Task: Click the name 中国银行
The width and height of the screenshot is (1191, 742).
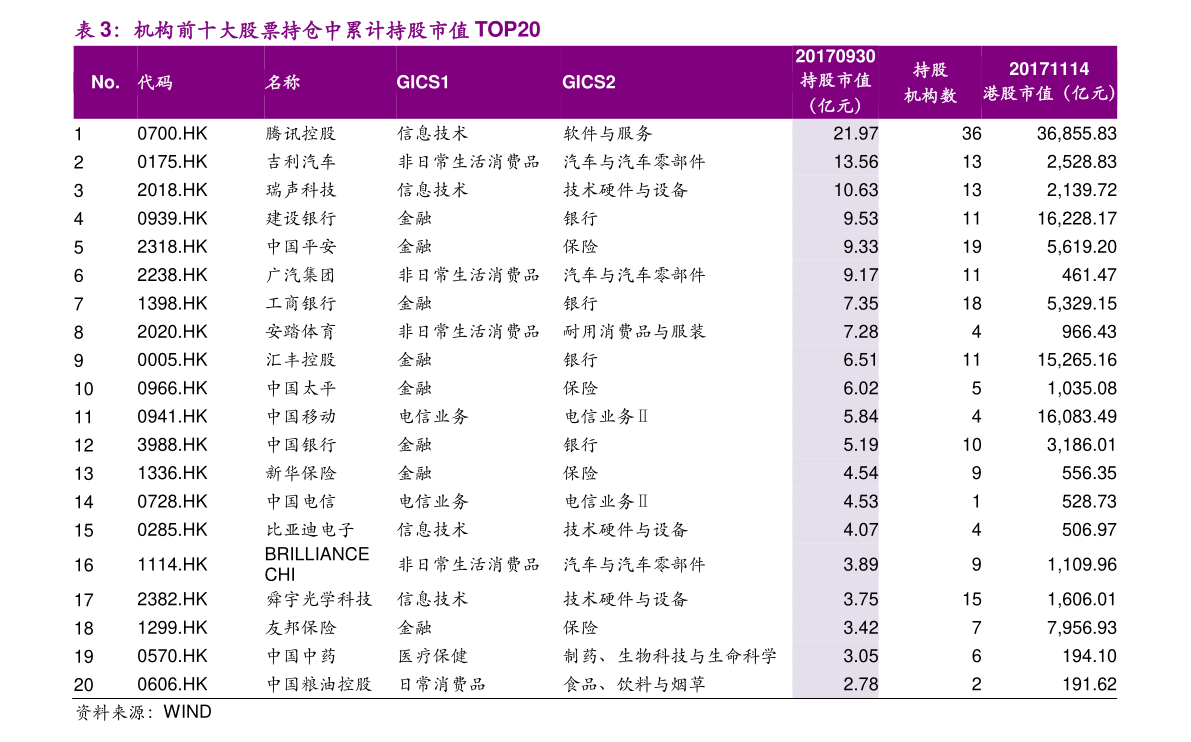Action: point(301,445)
